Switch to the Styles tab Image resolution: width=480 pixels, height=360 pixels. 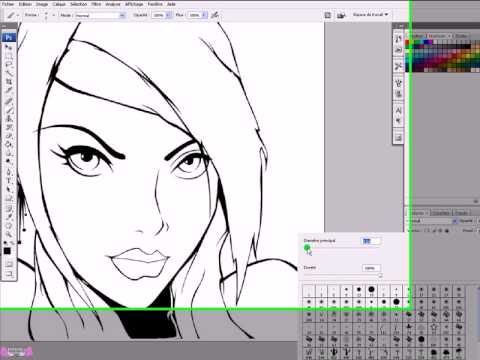(461, 36)
